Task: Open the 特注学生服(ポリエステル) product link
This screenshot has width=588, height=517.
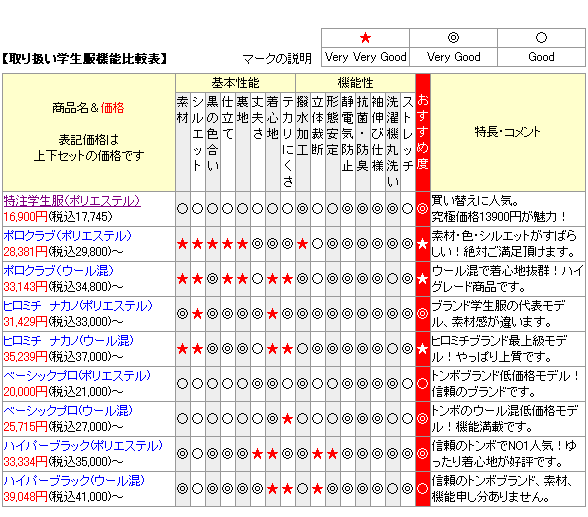Action: click(72, 201)
